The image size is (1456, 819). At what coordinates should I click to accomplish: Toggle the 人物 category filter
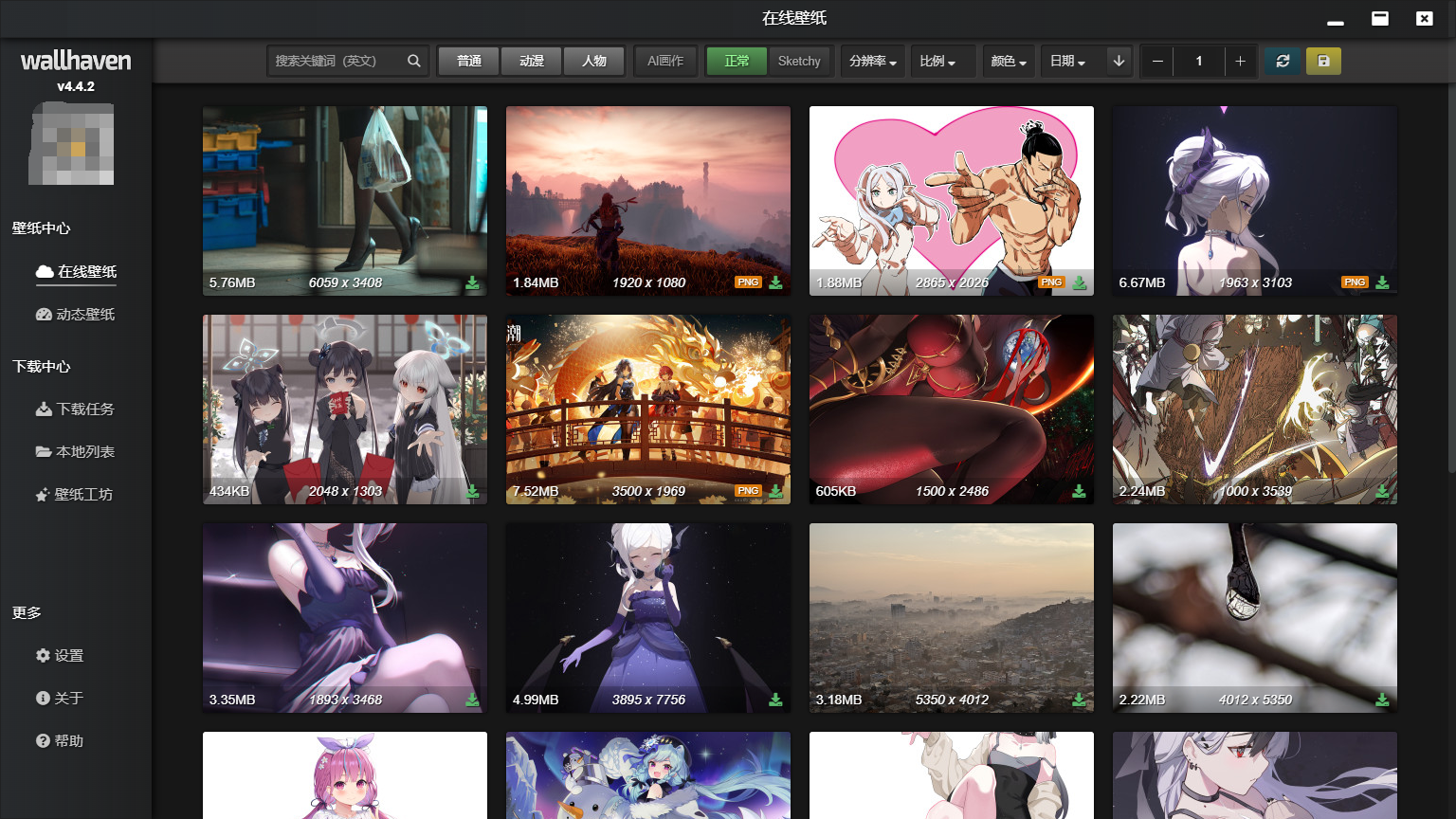(x=594, y=61)
